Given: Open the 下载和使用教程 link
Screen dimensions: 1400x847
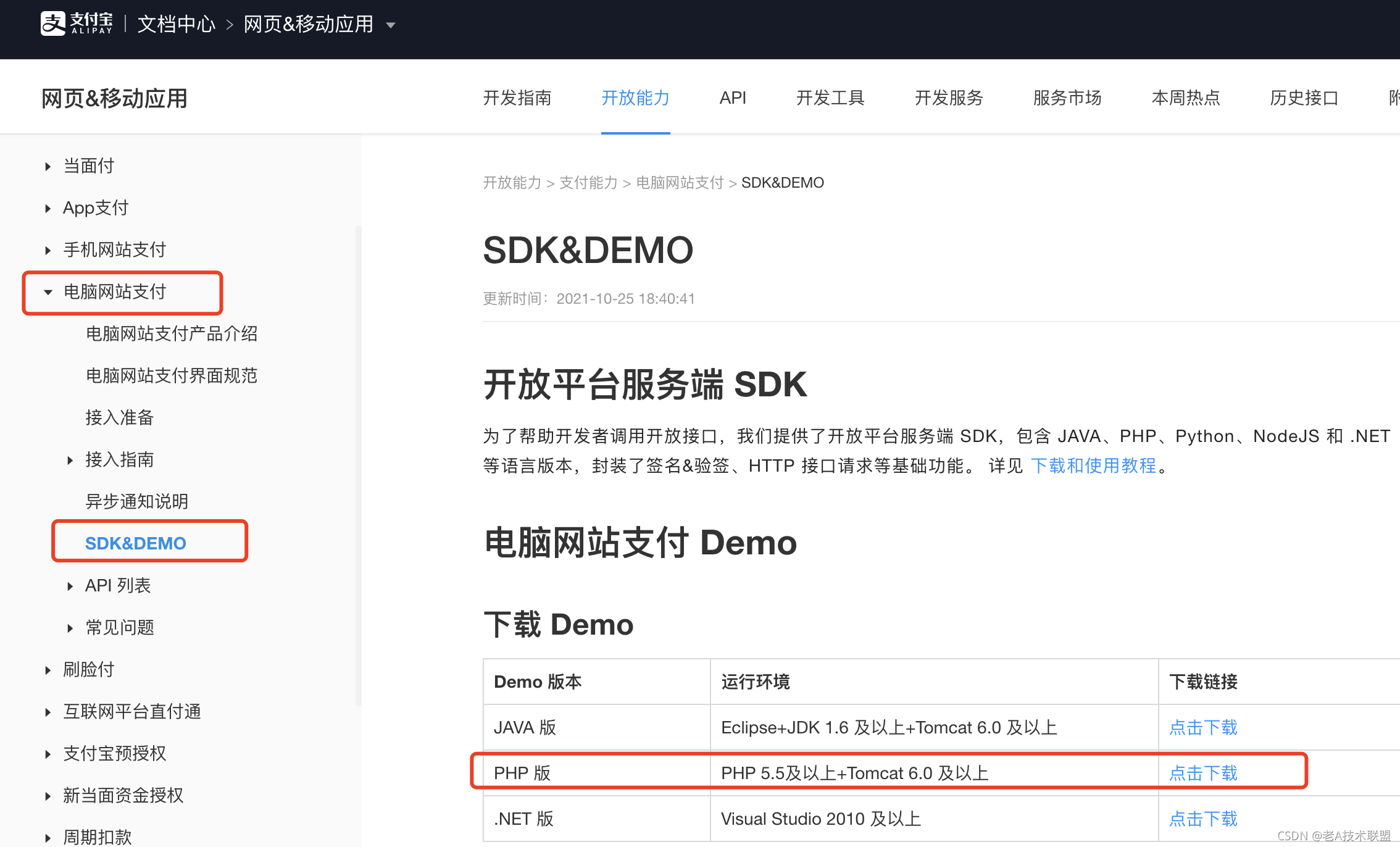Looking at the screenshot, I should 1093,465.
